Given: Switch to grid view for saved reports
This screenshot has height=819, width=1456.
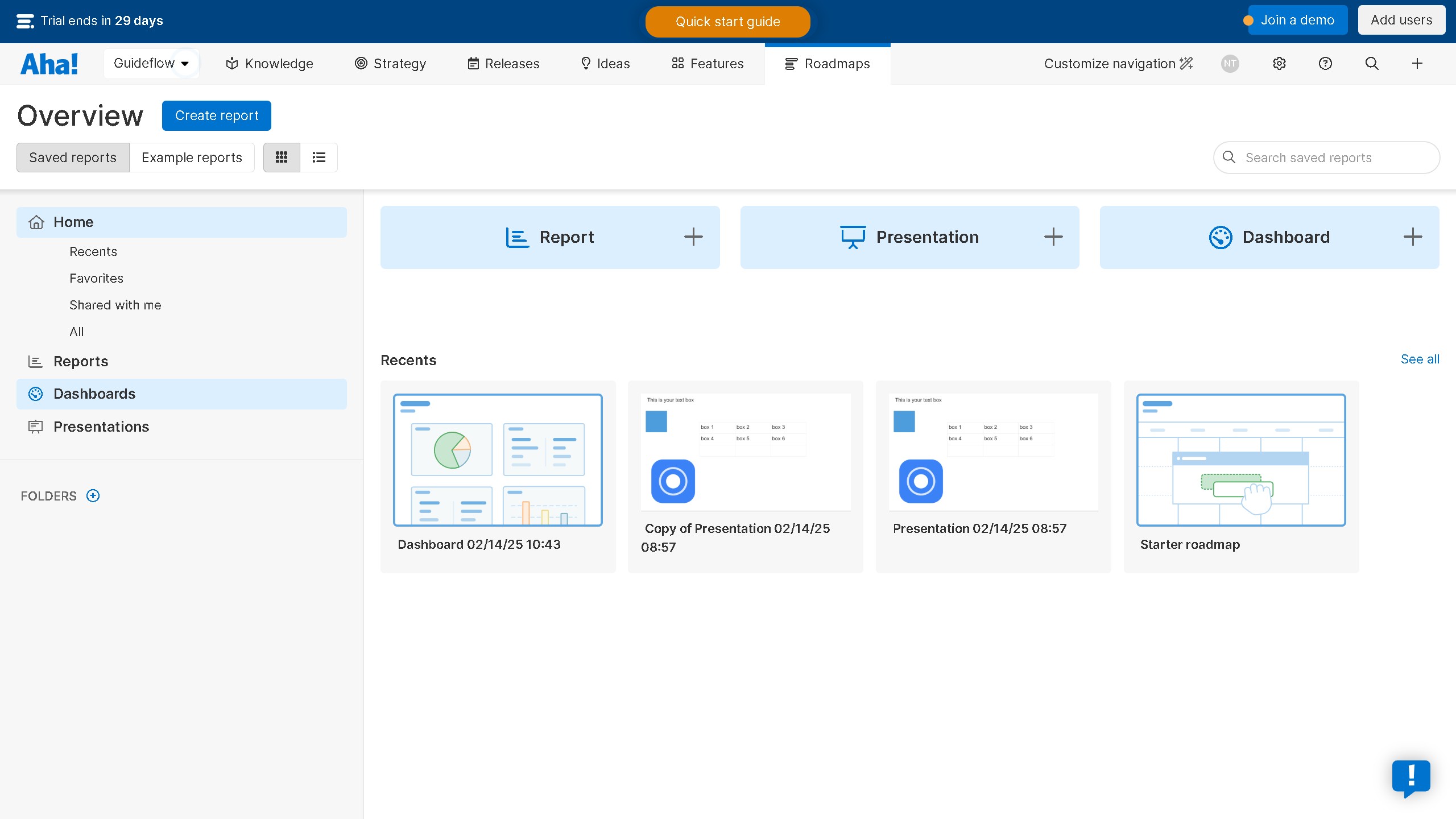Looking at the screenshot, I should pos(282,157).
